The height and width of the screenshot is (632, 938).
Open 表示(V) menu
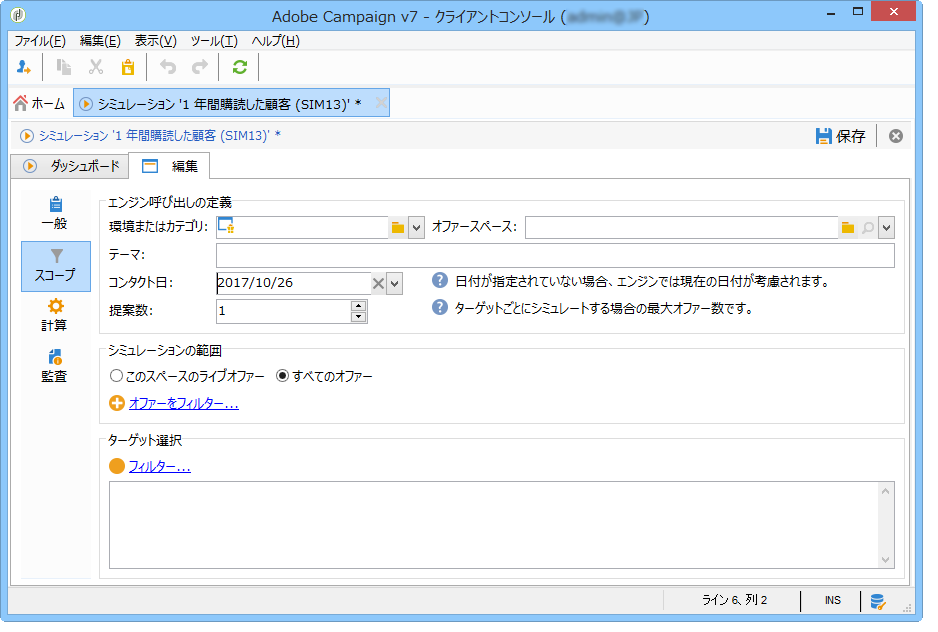[155, 41]
